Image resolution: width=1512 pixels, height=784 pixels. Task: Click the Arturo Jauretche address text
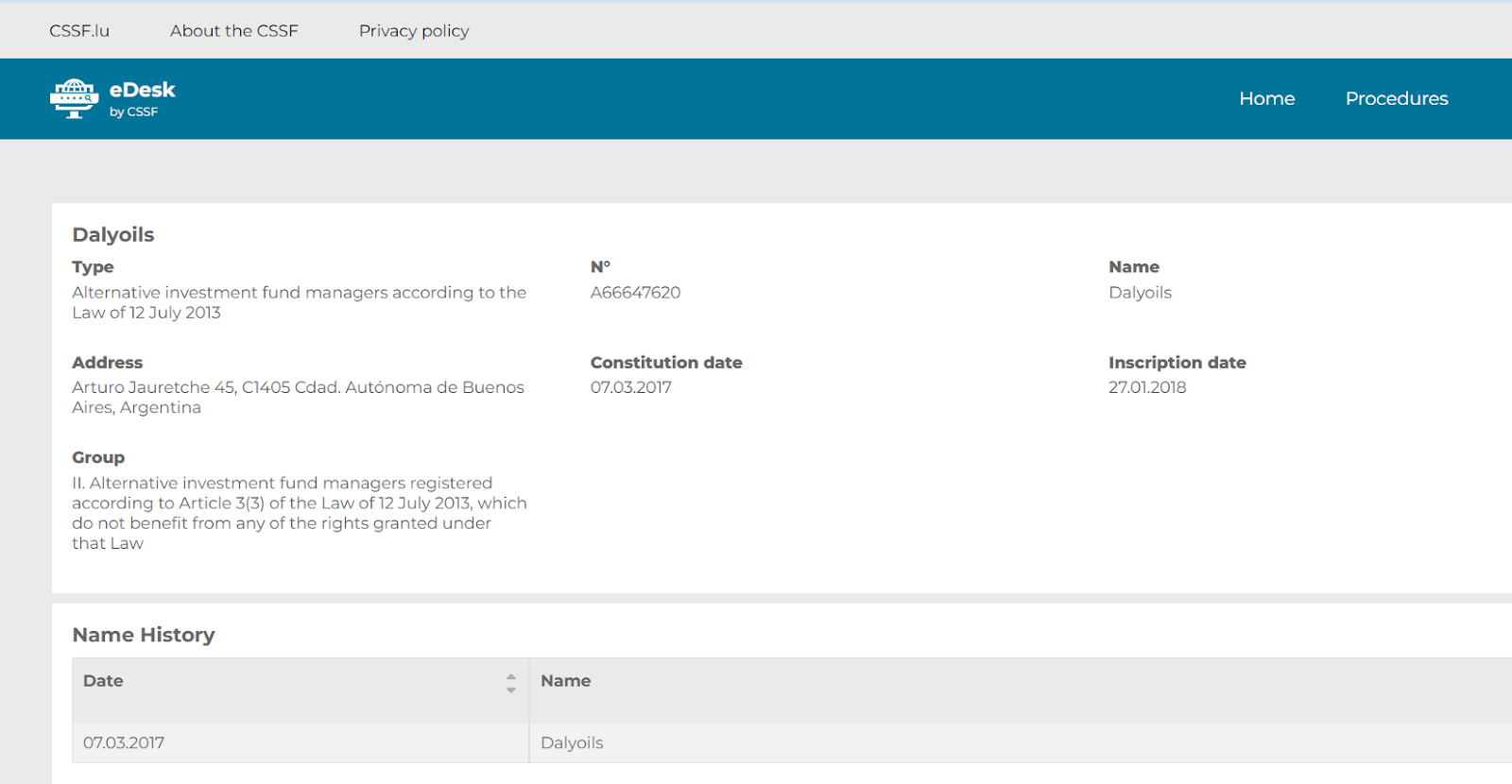[298, 398]
